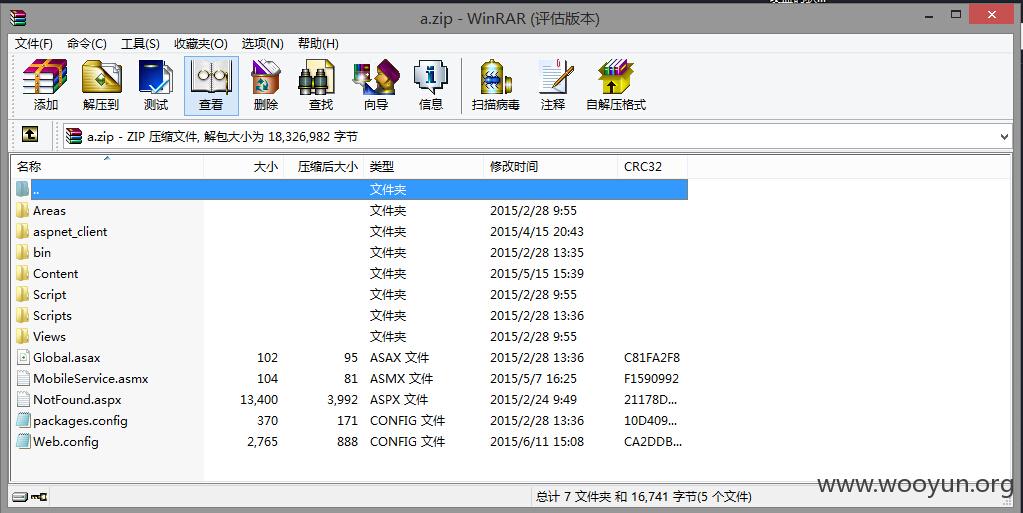This screenshot has height=513, width=1023.
Task: Select the aspnet_client folder name
Action: pos(70,232)
